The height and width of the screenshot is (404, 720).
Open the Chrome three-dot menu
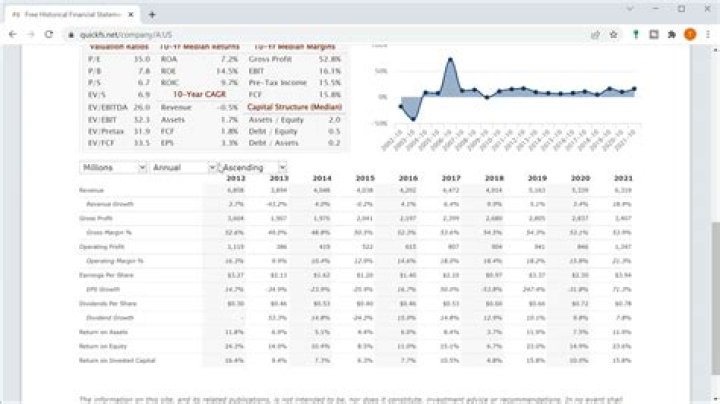click(707, 34)
